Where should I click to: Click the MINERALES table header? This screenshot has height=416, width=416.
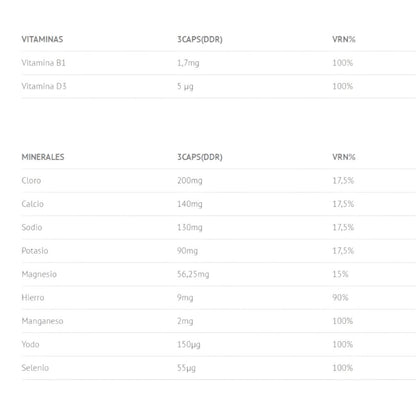point(43,157)
